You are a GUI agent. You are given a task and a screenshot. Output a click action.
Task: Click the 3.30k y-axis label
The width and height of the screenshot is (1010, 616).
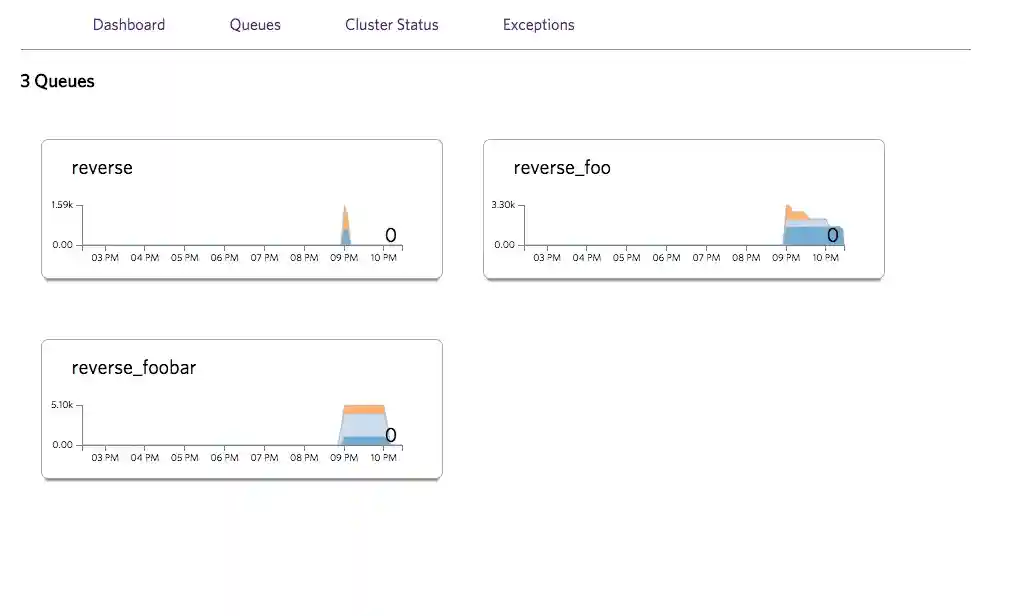[x=503, y=205]
